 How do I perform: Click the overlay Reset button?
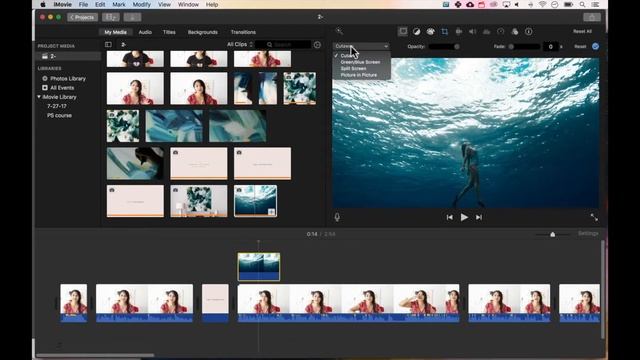(580, 47)
